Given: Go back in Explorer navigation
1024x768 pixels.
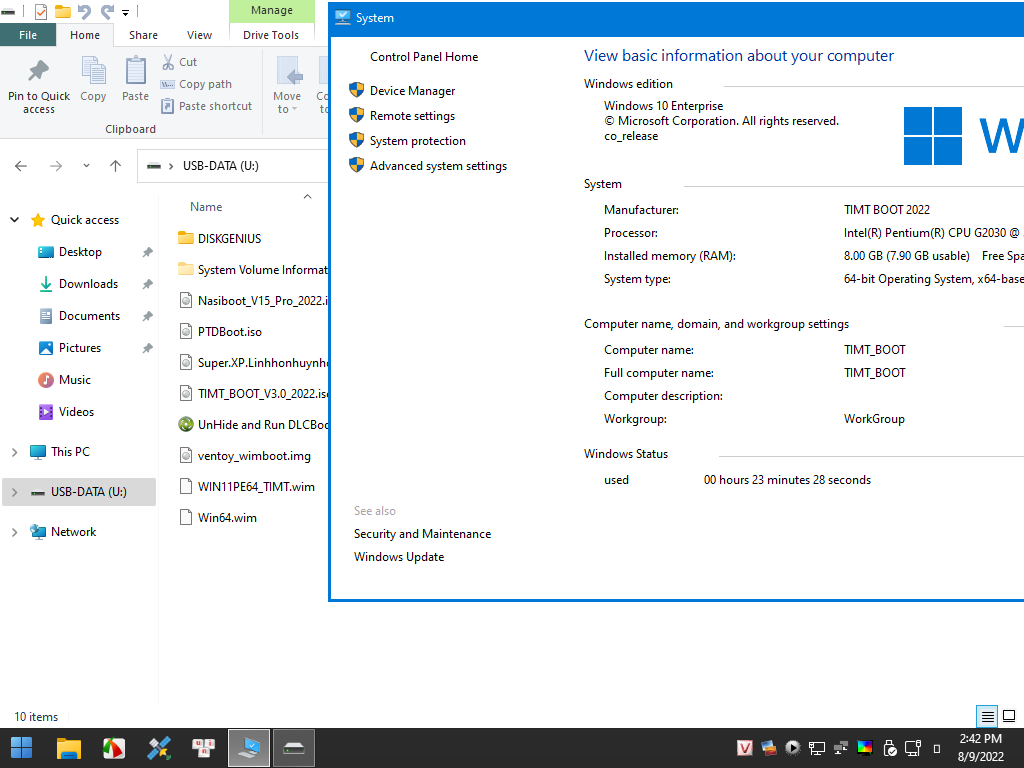Looking at the screenshot, I should tap(21, 166).
